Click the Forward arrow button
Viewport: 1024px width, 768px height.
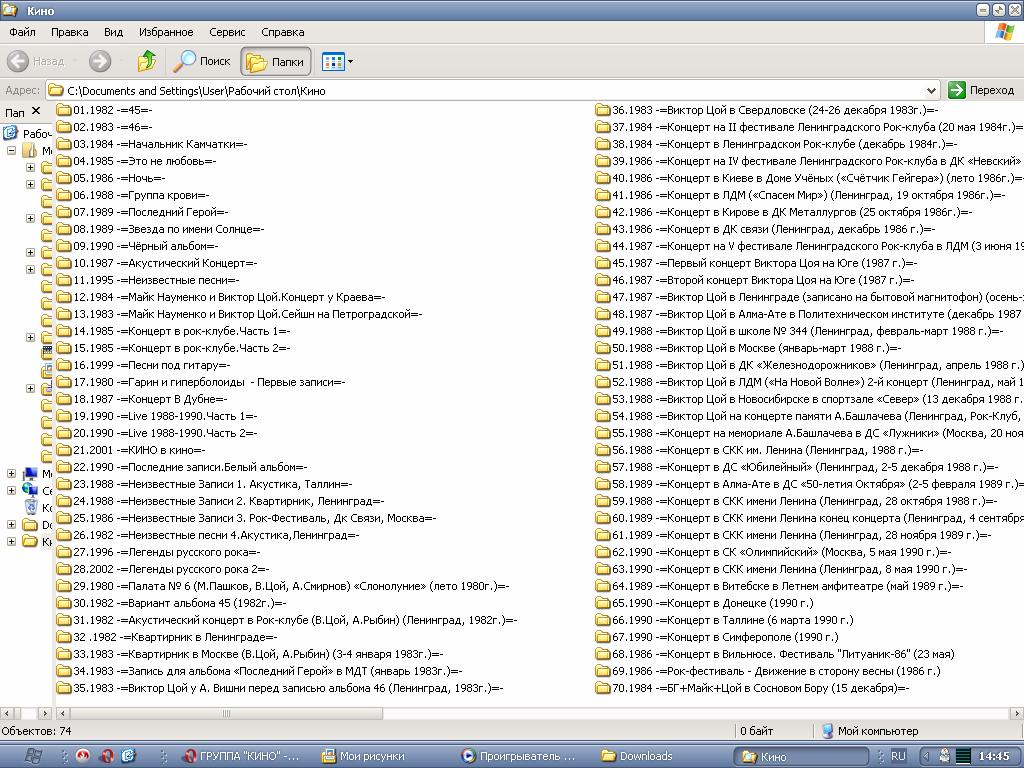(100, 62)
